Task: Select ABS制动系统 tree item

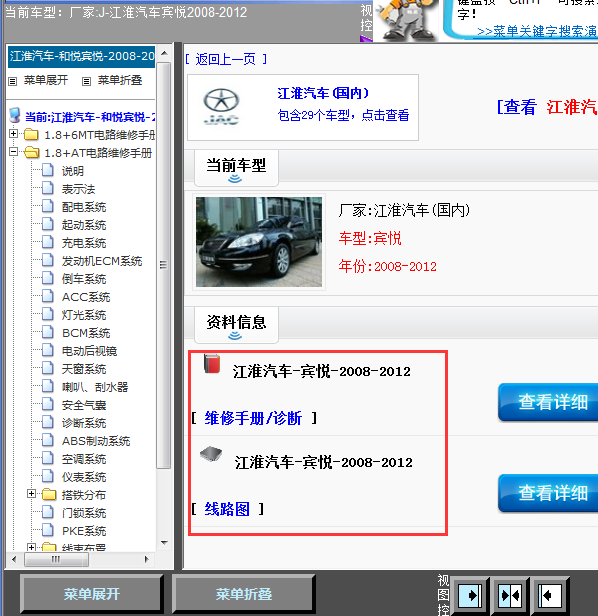Action: pos(96,441)
